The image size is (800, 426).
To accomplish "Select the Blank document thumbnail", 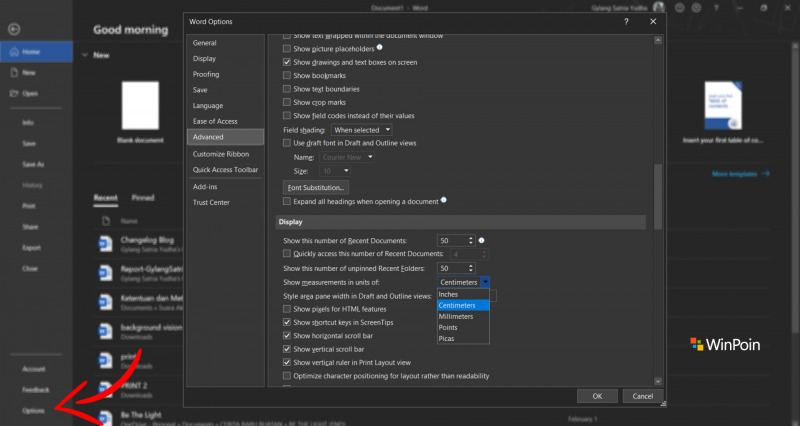I will pyautogui.click(x=140, y=105).
